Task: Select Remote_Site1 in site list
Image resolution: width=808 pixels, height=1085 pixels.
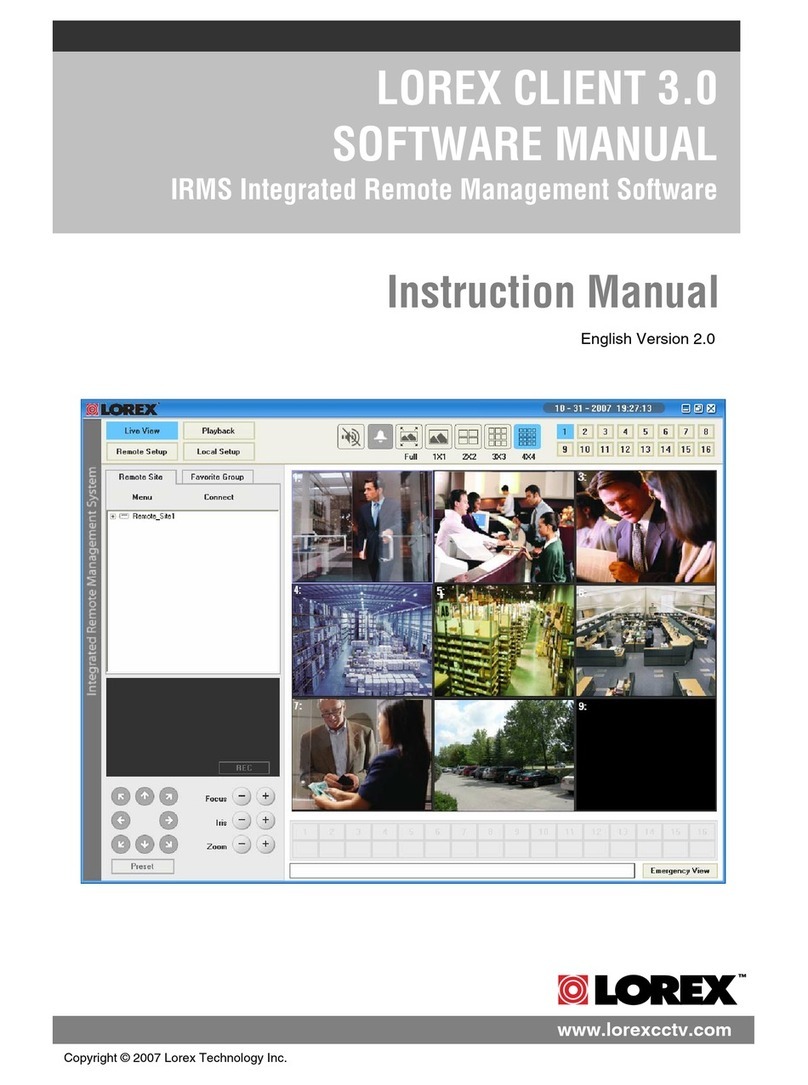Action: click(154, 516)
